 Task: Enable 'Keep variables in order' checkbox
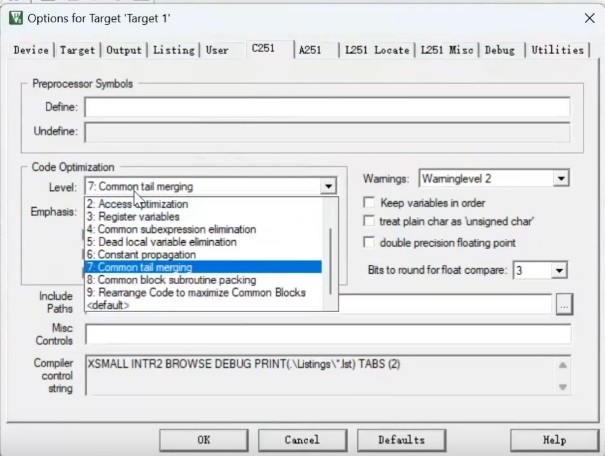(370, 203)
